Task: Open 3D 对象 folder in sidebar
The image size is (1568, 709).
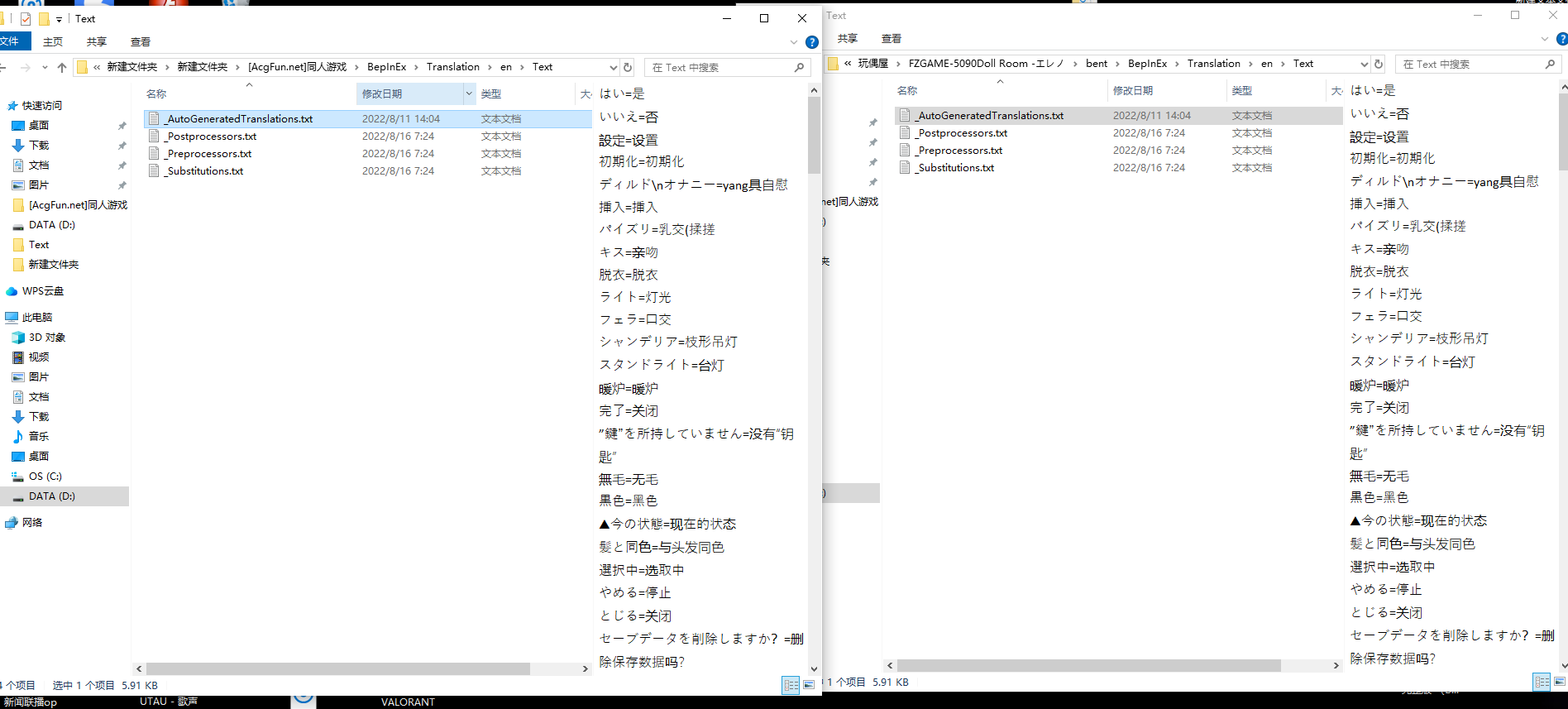Action: (46, 338)
